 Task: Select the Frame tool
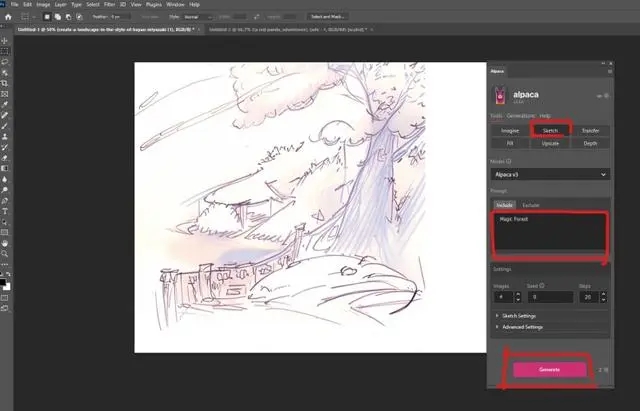pos(4,94)
